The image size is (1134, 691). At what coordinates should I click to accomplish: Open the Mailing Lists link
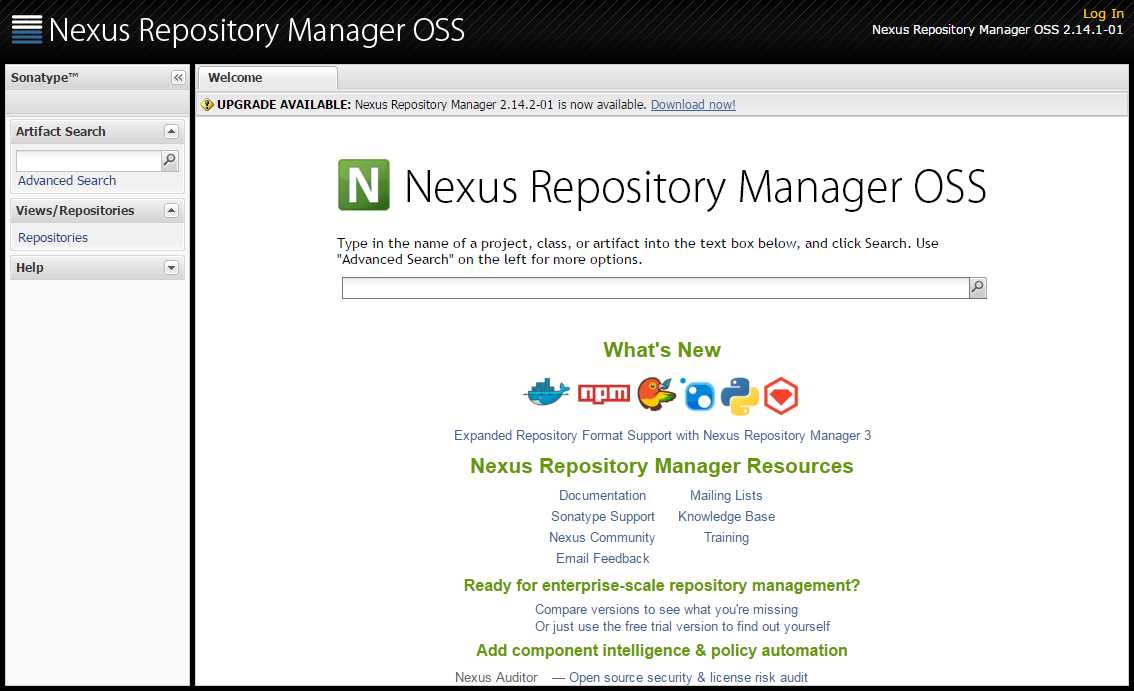coord(726,496)
